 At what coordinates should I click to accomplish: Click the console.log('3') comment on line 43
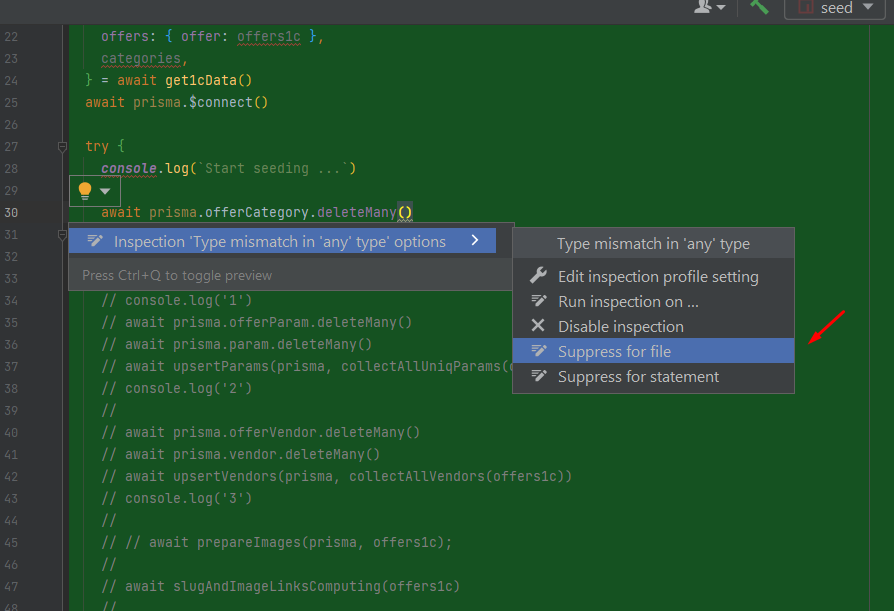177,499
